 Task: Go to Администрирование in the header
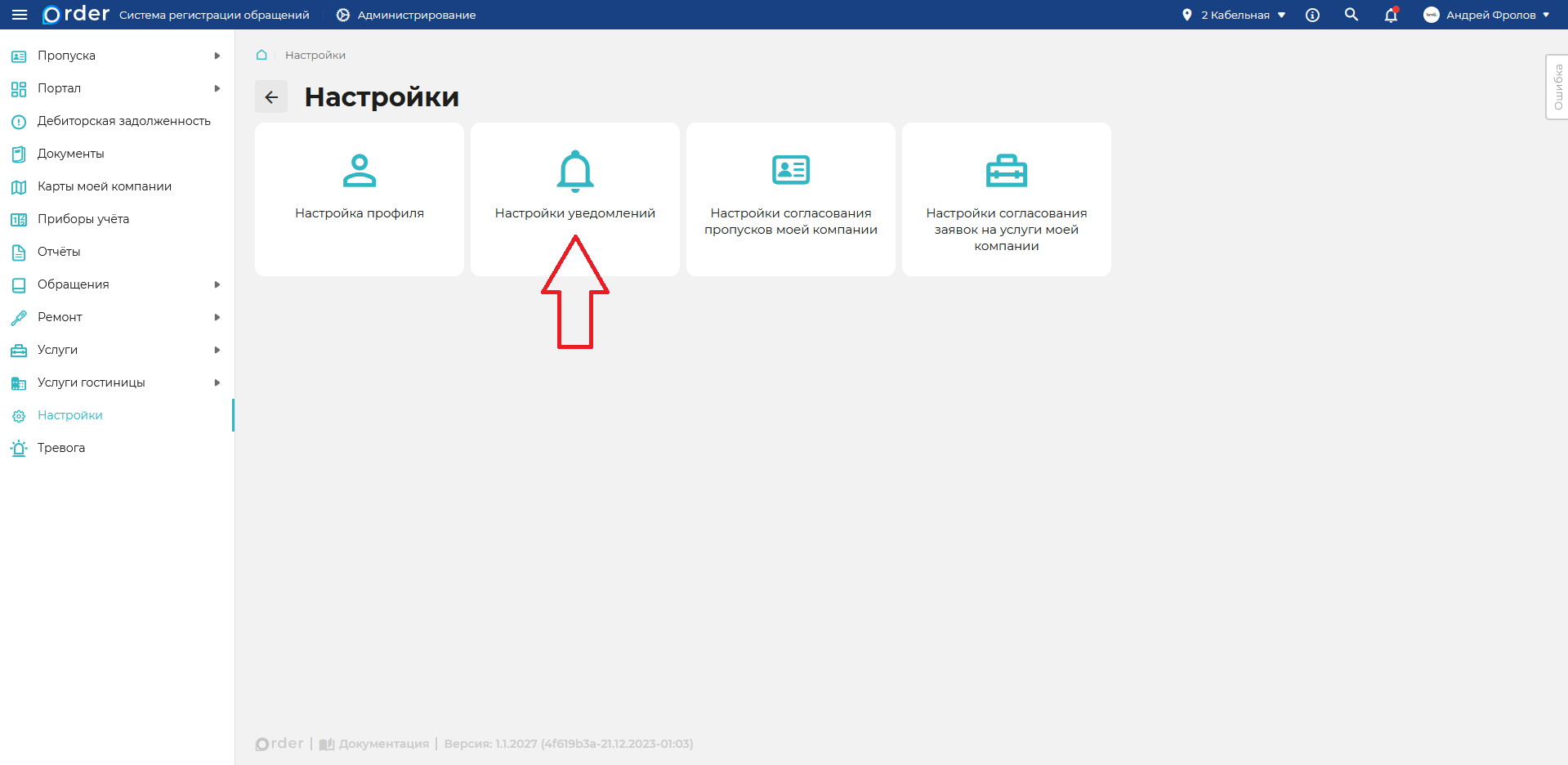pyautogui.click(x=406, y=15)
